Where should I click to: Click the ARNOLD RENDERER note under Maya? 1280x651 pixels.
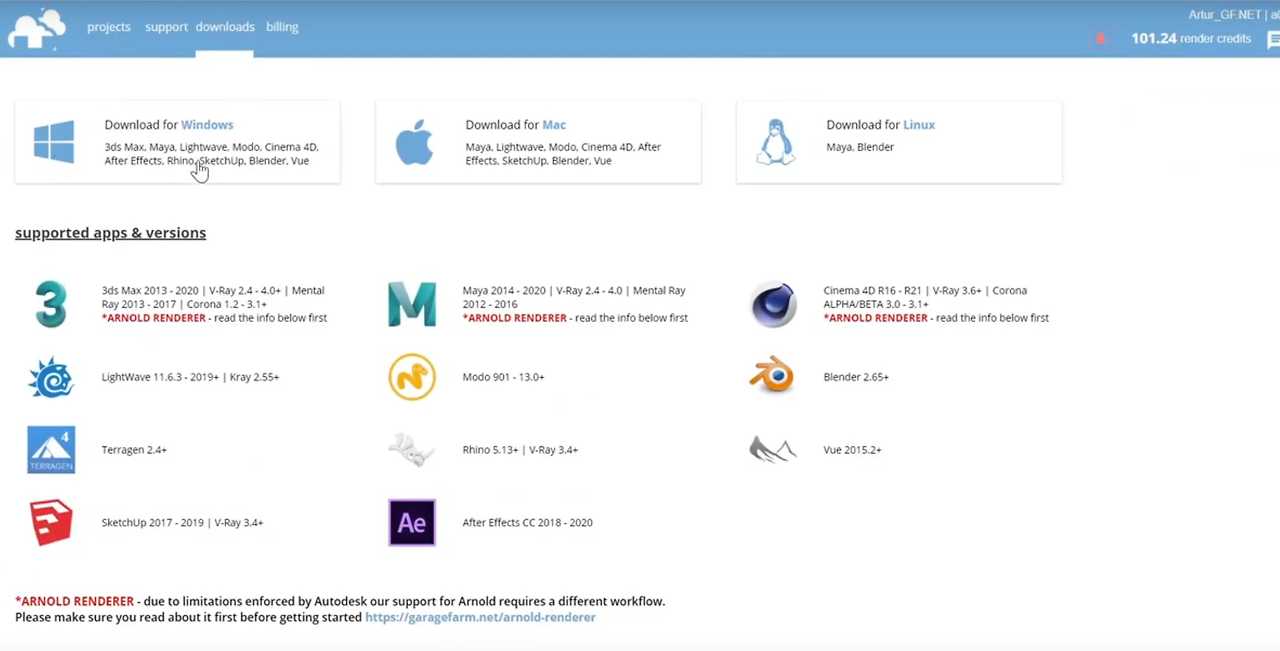[575, 318]
